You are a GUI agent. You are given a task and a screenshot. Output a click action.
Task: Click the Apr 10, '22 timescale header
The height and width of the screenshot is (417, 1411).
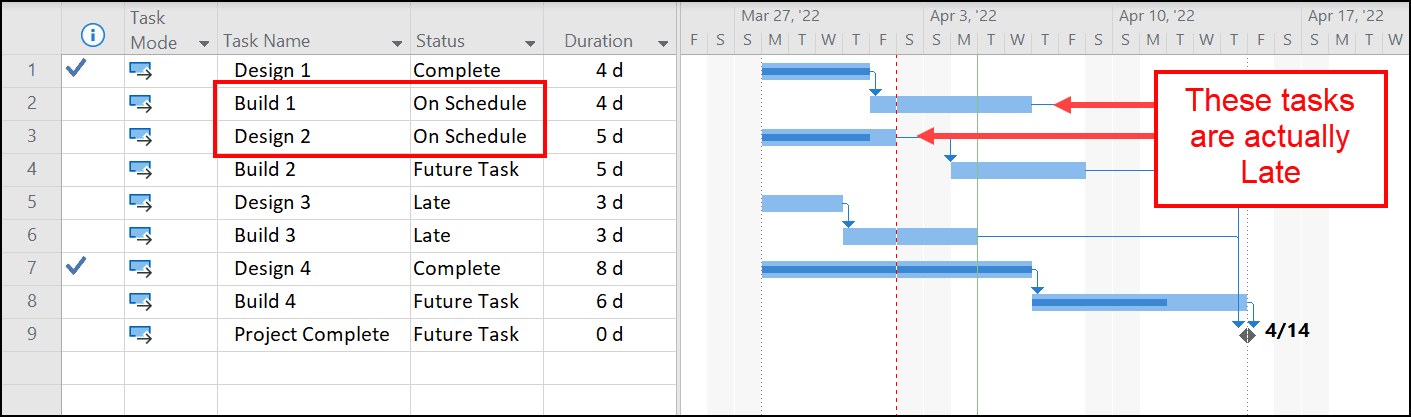click(1156, 16)
